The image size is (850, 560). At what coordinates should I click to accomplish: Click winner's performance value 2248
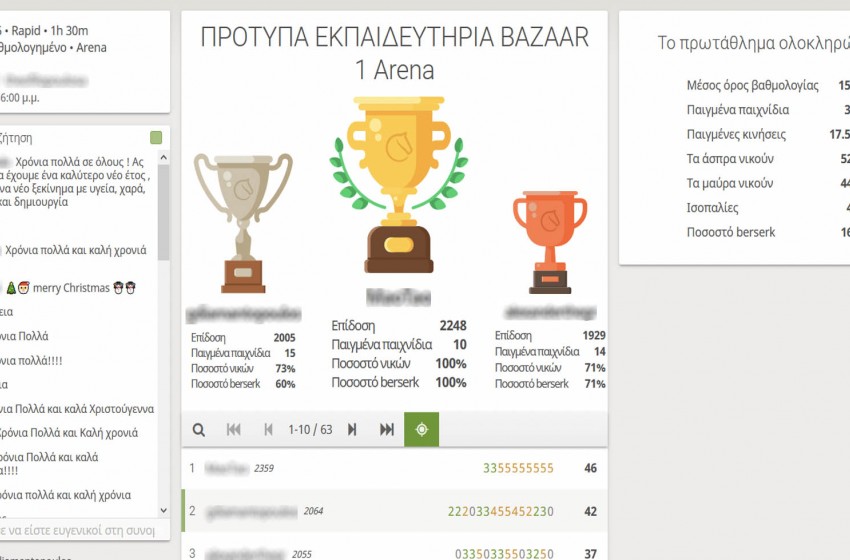453,325
